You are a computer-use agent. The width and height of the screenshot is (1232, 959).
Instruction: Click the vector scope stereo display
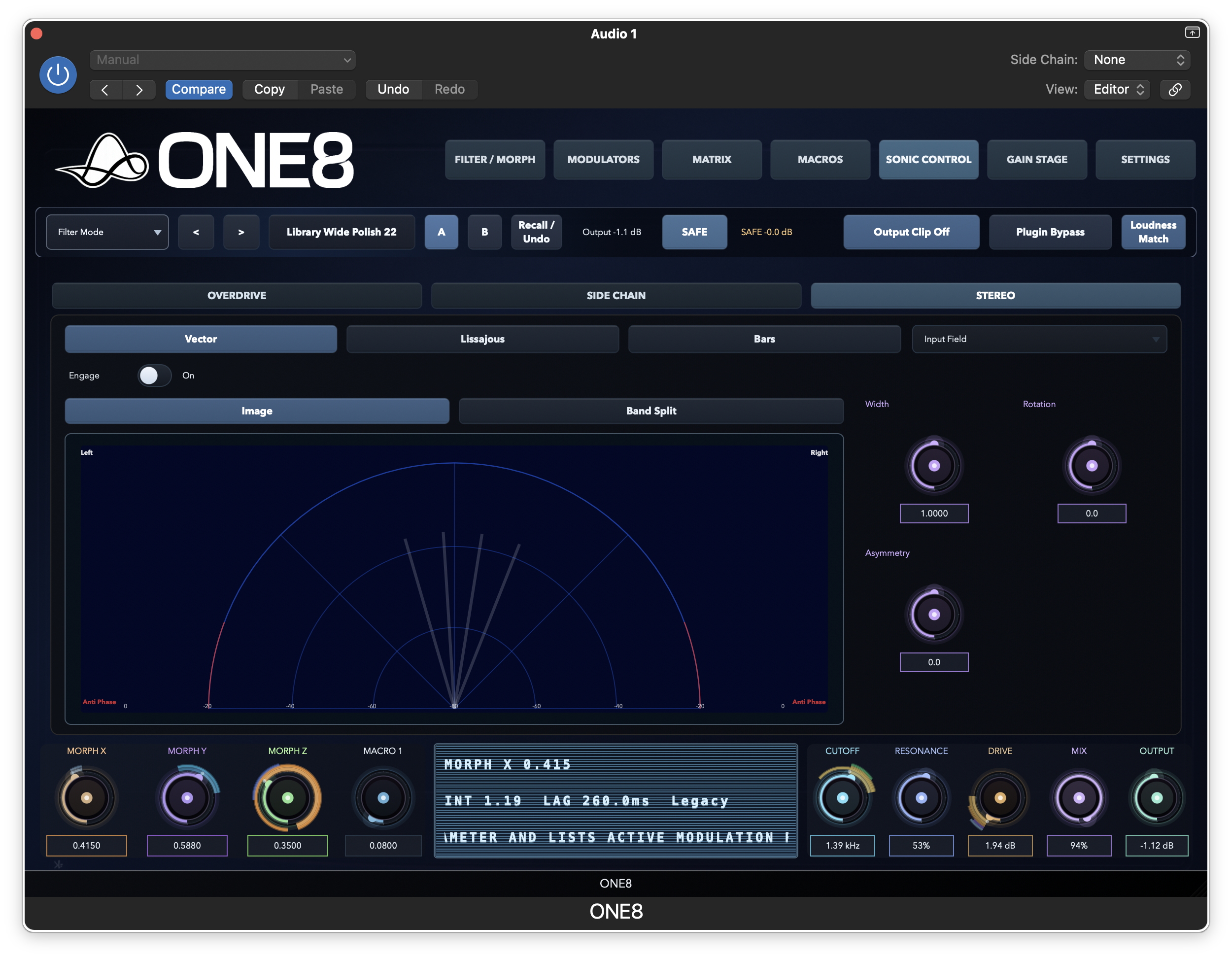(454, 579)
